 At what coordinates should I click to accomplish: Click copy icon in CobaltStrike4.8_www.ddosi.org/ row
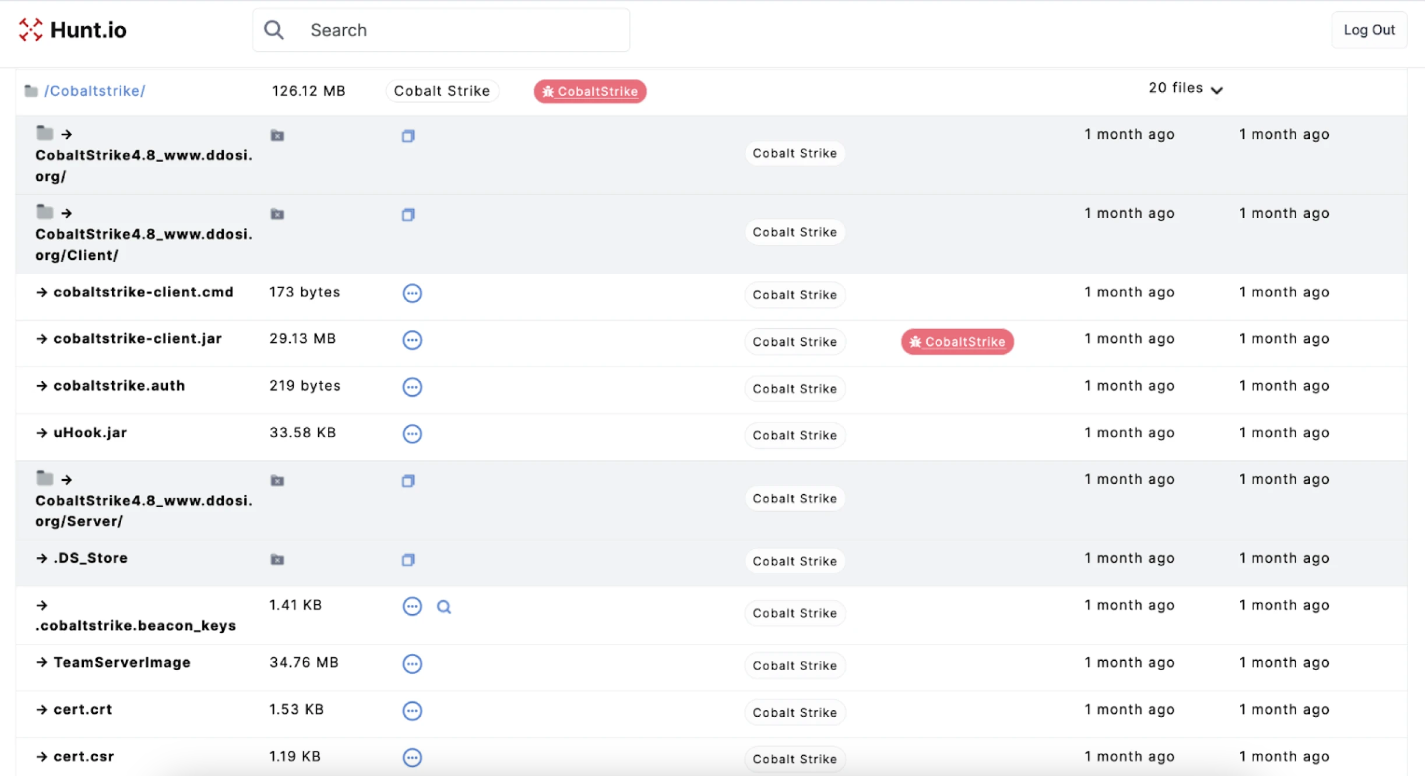click(x=408, y=136)
